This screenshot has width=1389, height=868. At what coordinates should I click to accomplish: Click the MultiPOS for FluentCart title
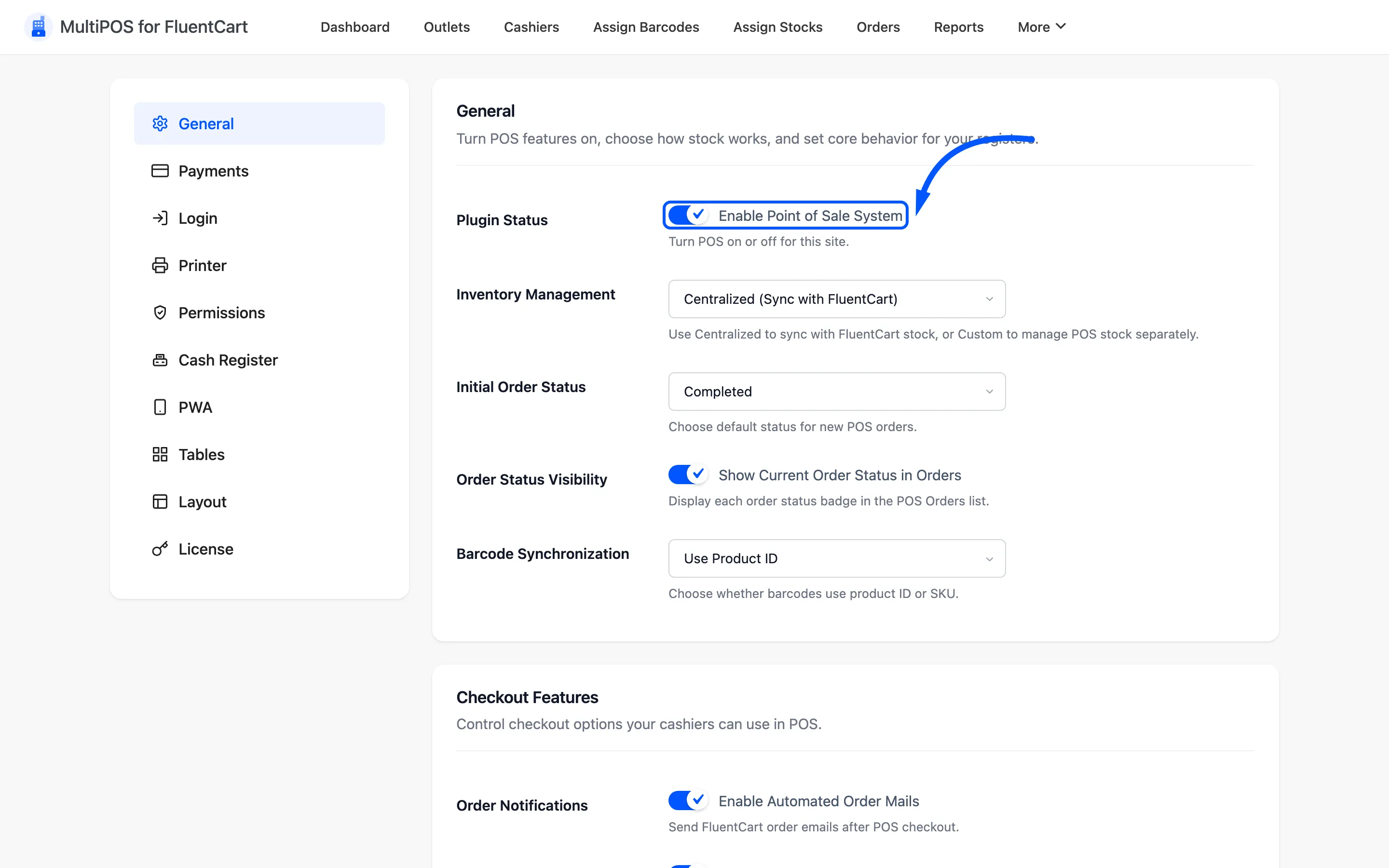(x=153, y=27)
